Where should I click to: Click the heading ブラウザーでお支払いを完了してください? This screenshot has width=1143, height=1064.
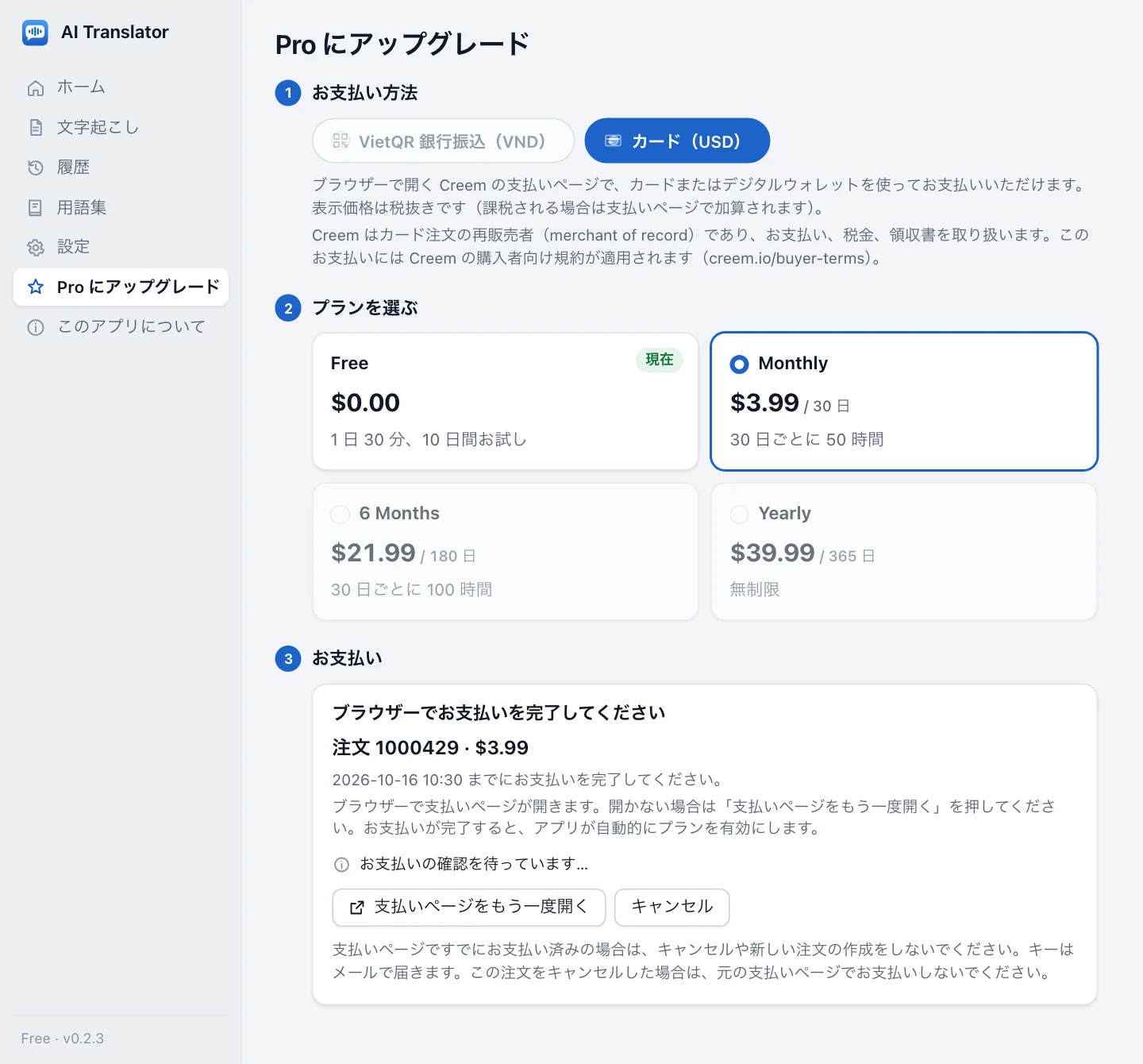pyautogui.click(x=499, y=712)
